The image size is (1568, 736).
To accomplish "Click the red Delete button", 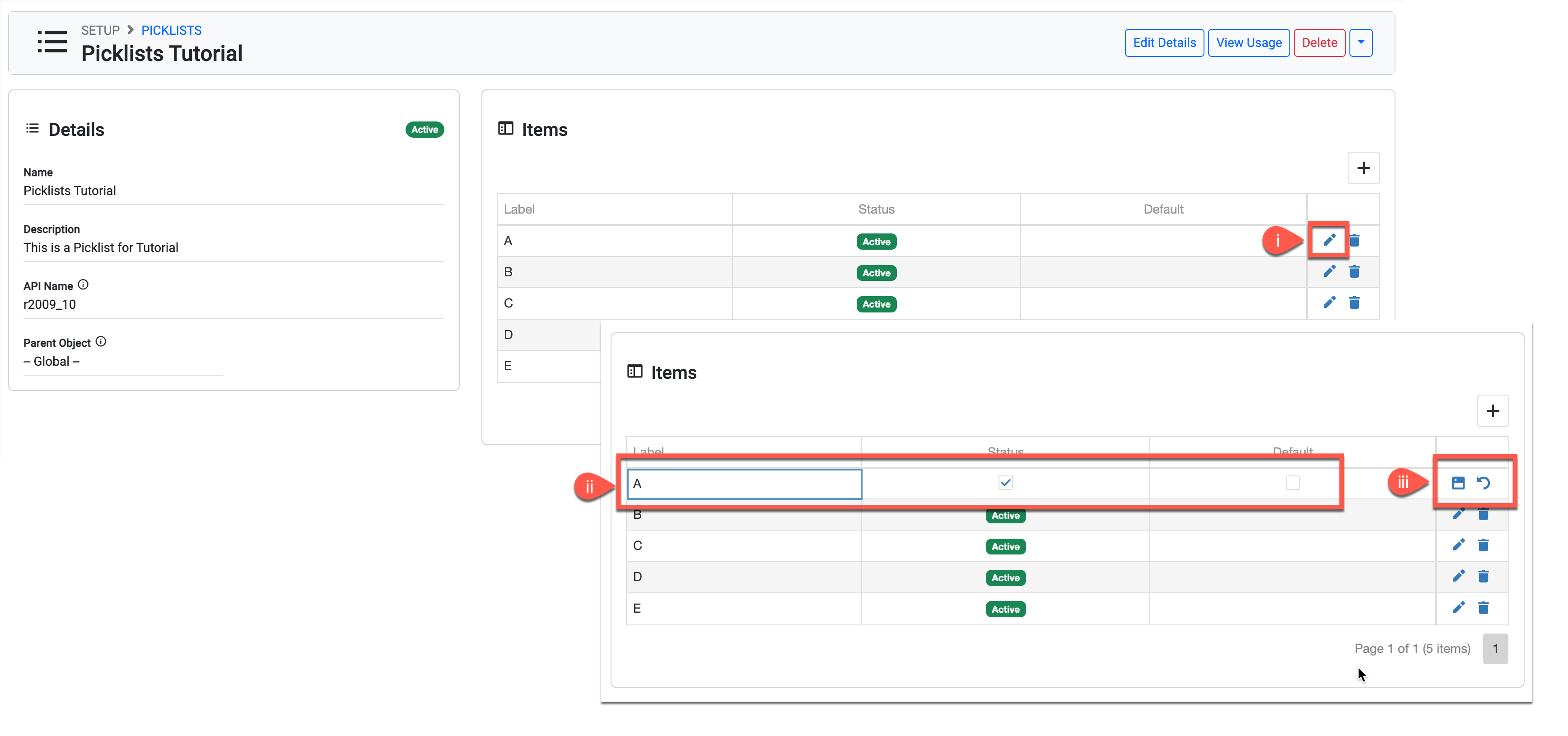I will point(1319,42).
